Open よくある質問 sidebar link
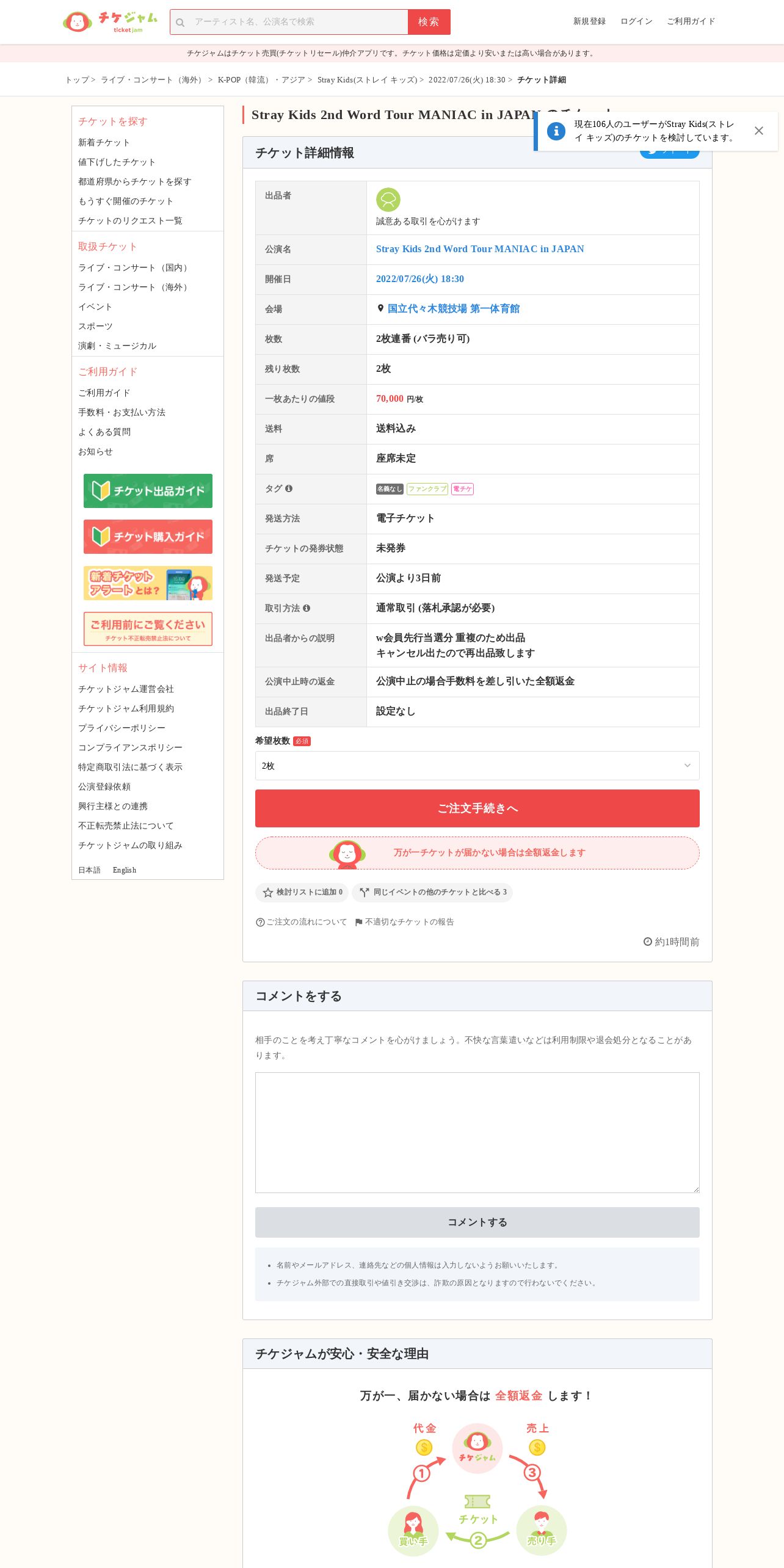Viewport: 784px width, 1568px height. (x=104, y=432)
